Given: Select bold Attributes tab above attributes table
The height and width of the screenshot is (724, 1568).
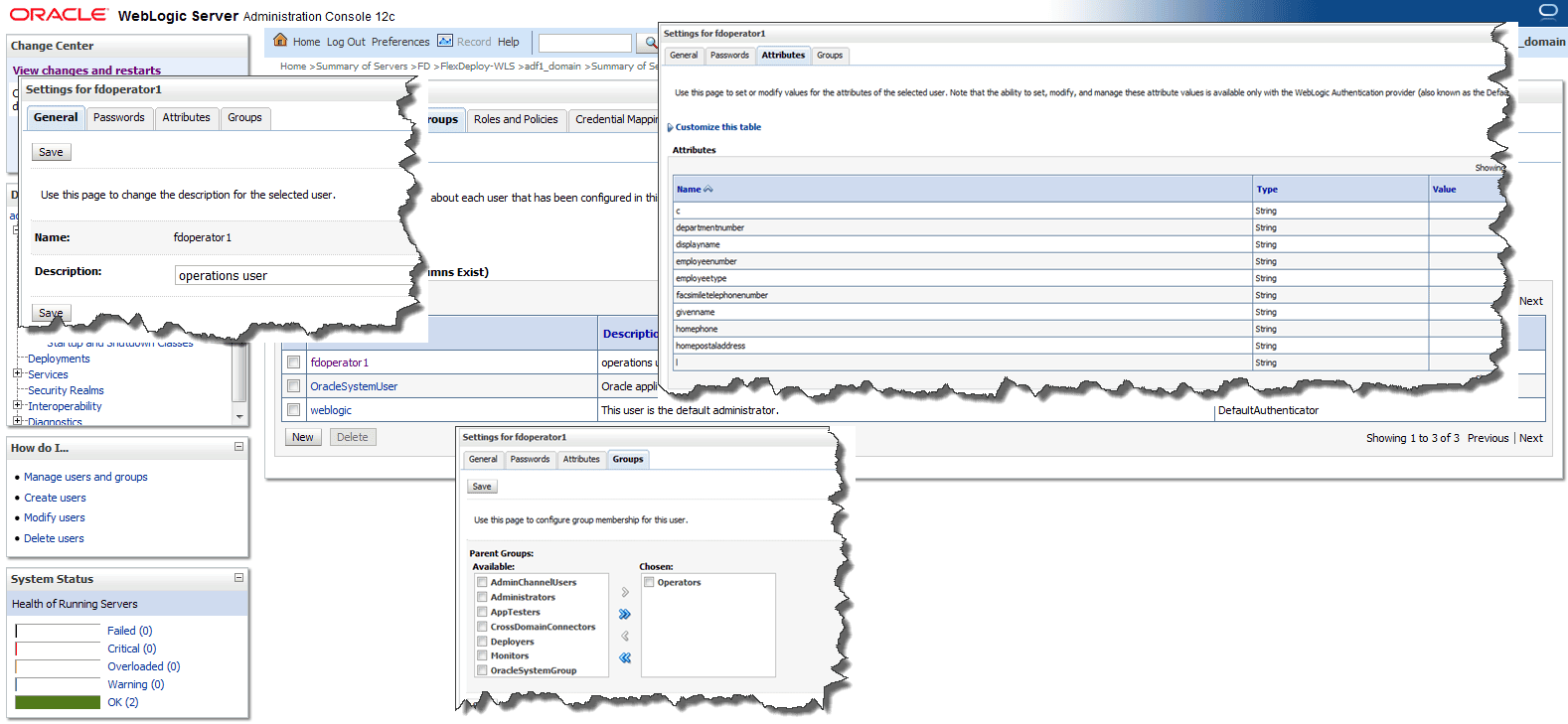Looking at the screenshot, I should (x=783, y=56).
